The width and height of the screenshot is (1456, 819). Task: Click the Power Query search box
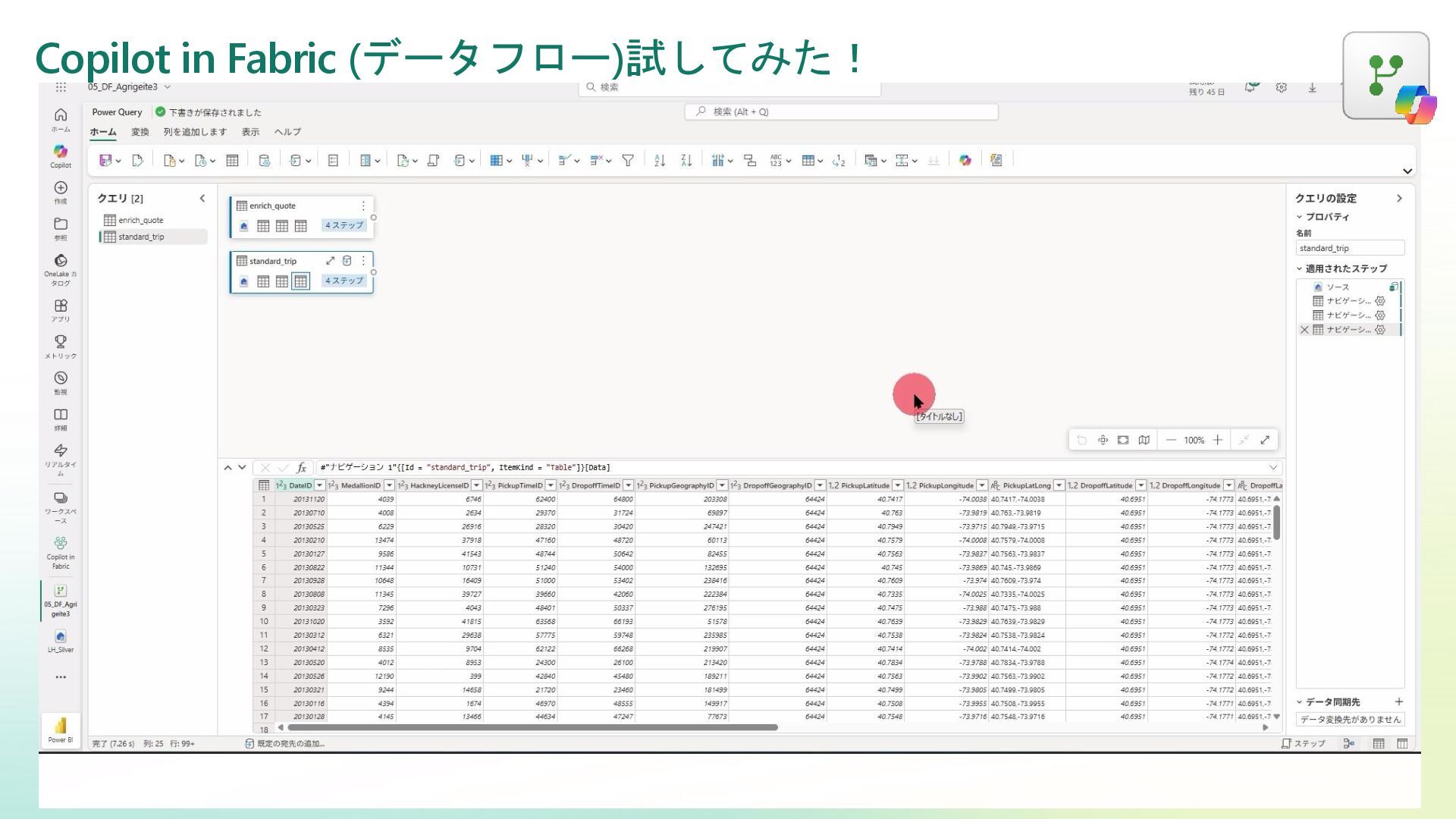pyautogui.click(x=841, y=111)
